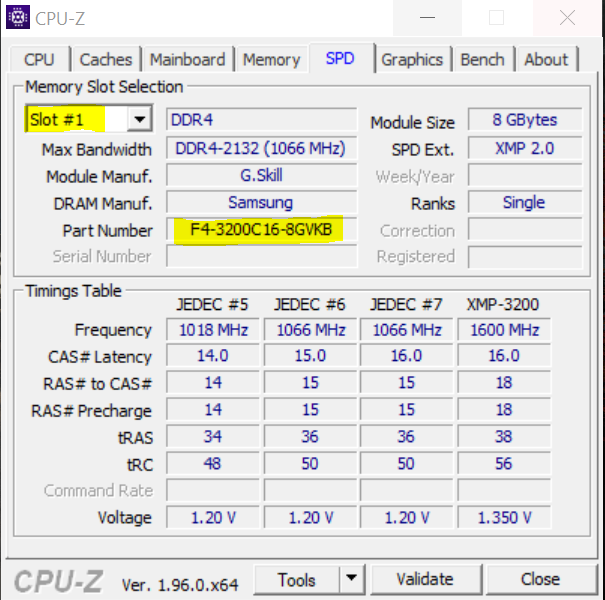This screenshot has width=605, height=600.
Task: Switch to the Bench tab
Action: pyautogui.click(x=482, y=59)
